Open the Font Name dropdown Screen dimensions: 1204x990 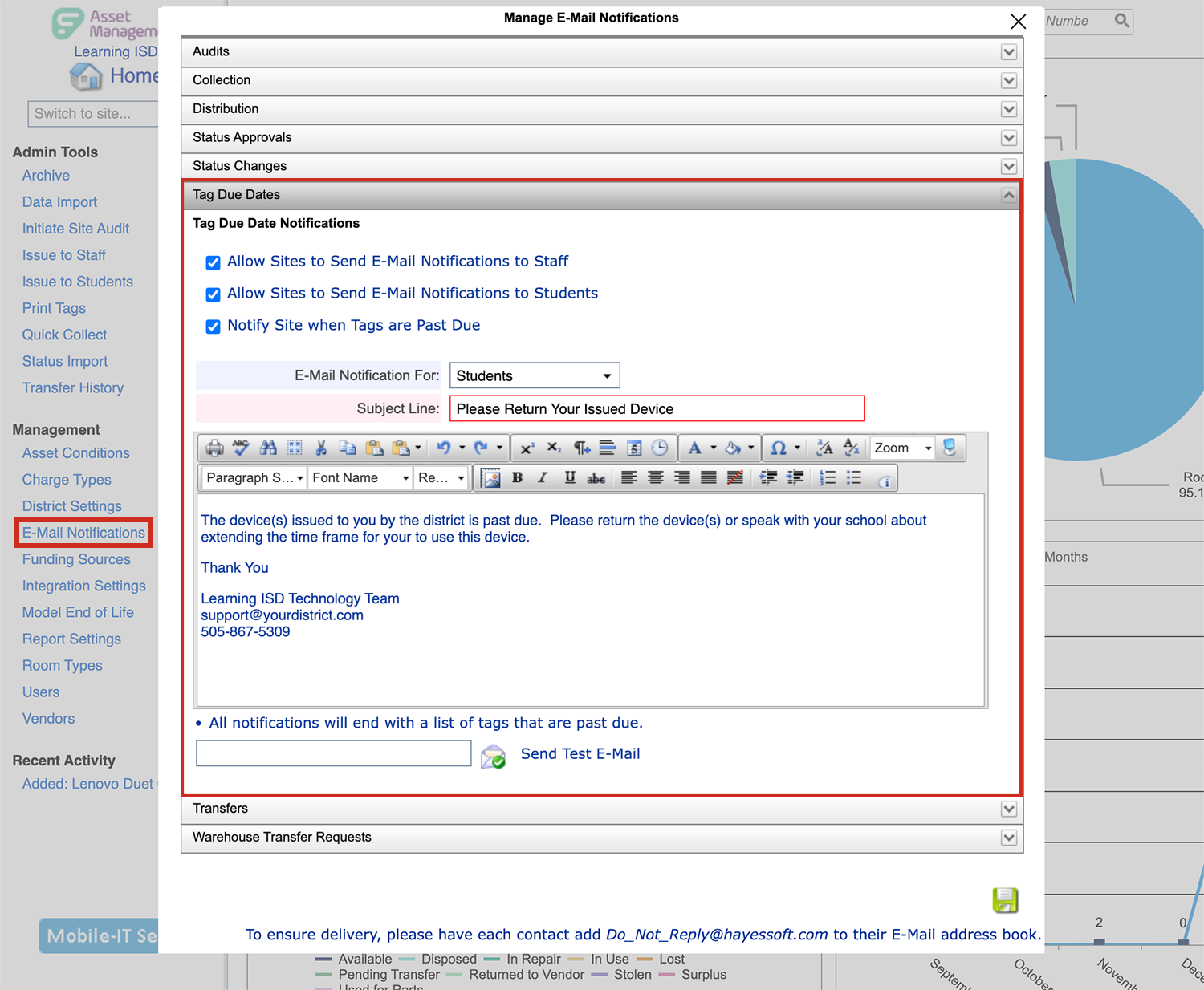360,478
